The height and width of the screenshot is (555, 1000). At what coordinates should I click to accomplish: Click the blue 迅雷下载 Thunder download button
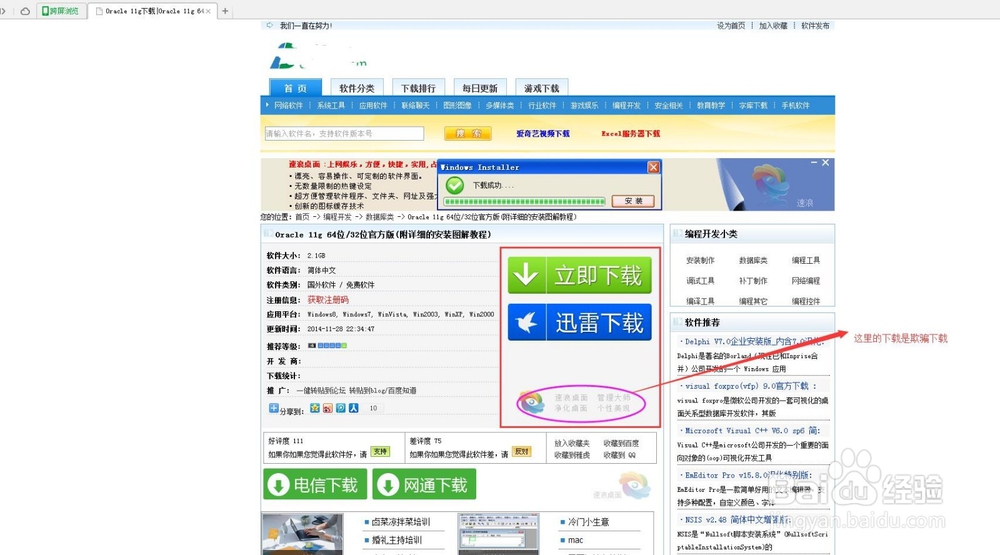coord(579,322)
